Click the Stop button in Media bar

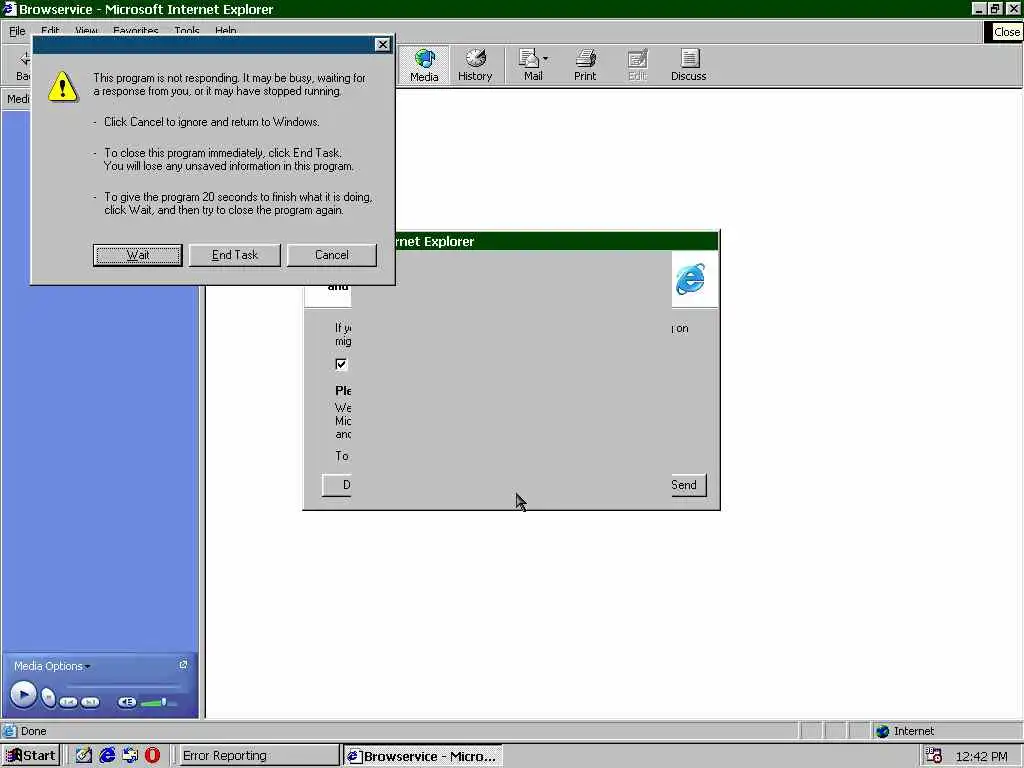(x=48, y=697)
